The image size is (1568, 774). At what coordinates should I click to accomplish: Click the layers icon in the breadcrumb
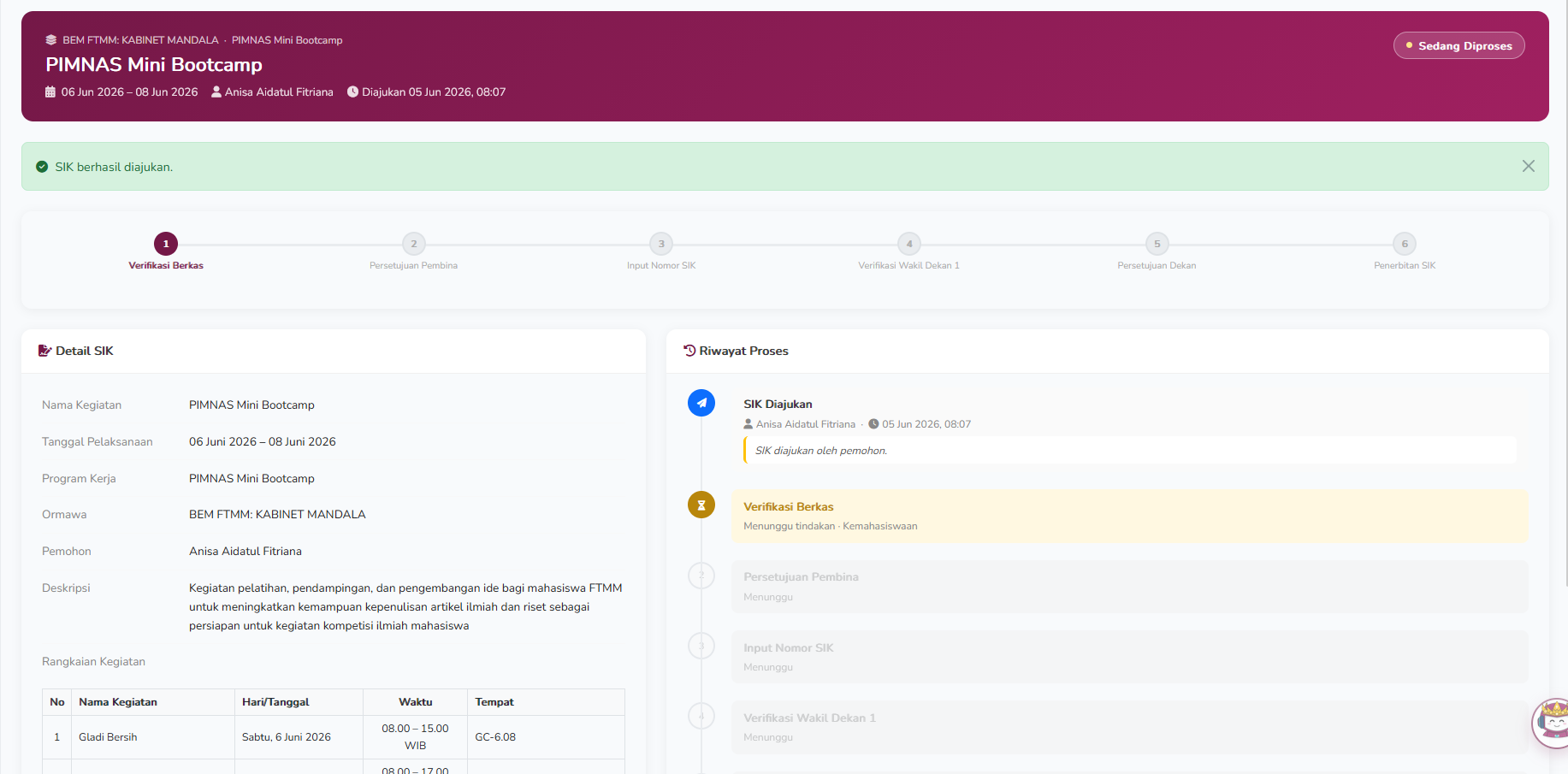pos(51,40)
